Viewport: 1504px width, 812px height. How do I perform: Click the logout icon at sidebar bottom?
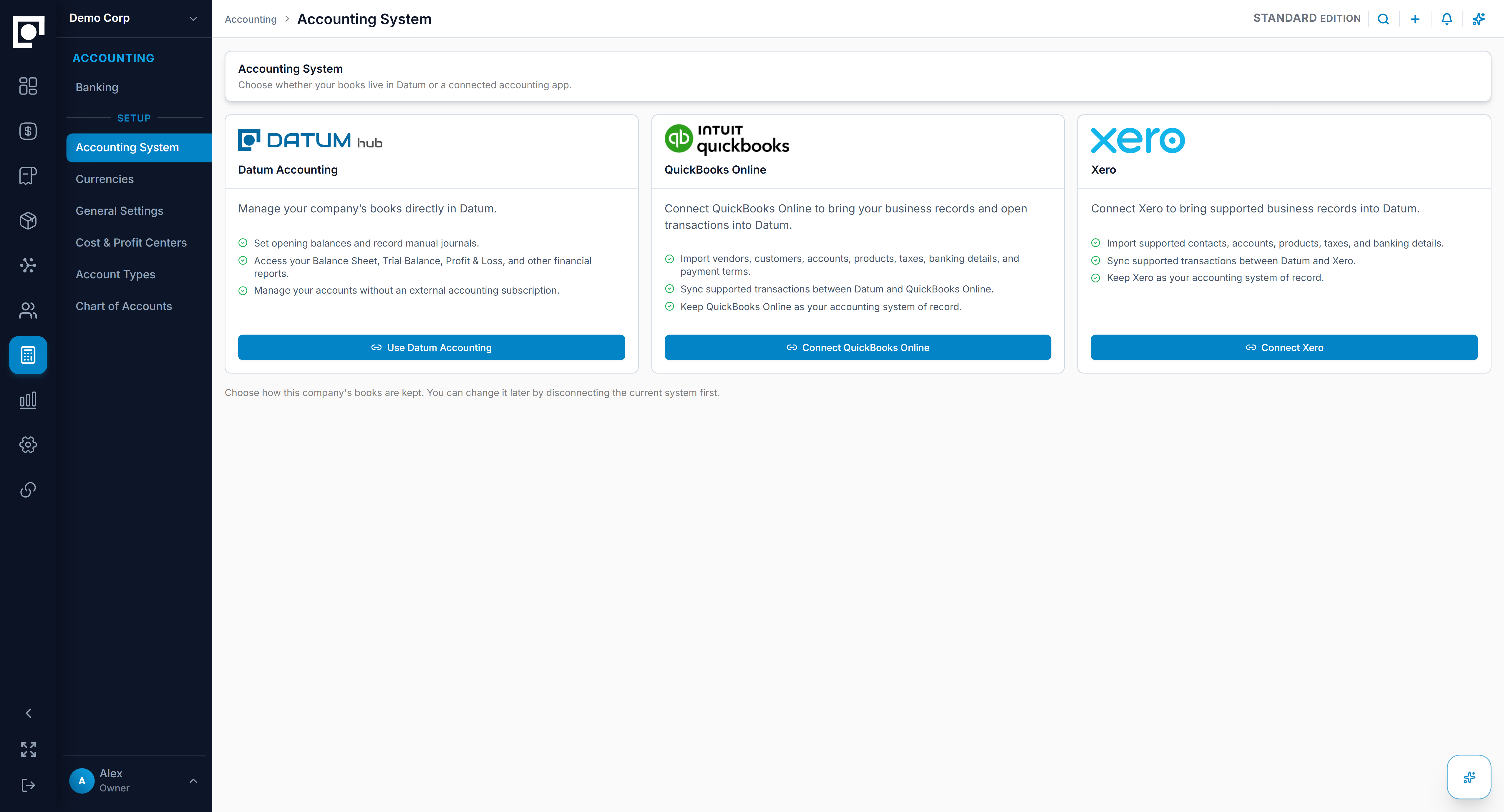28,785
